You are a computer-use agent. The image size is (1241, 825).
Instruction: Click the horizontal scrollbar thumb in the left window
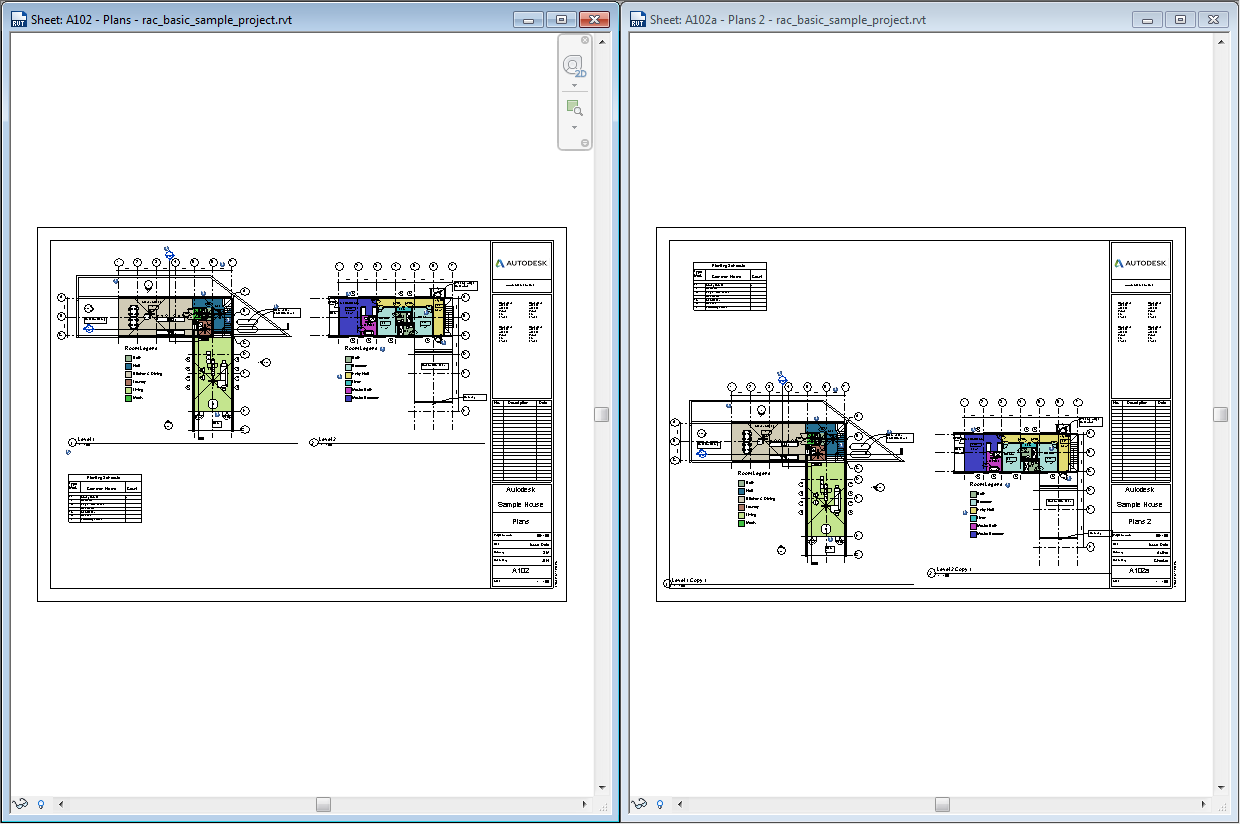click(322, 804)
